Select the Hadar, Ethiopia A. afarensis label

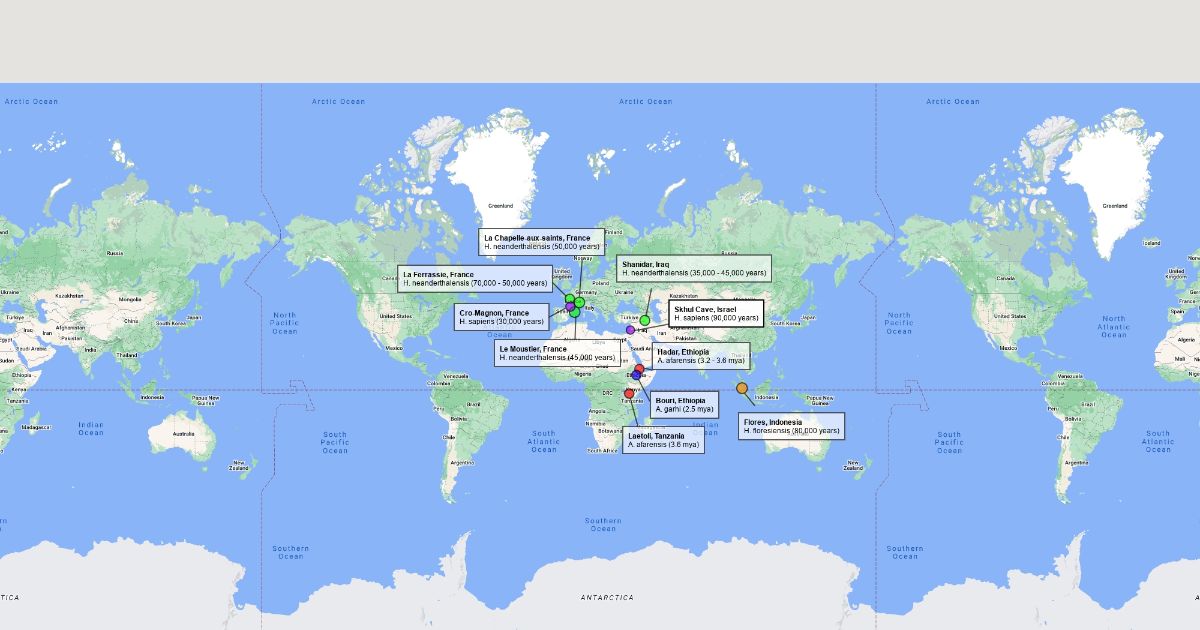click(700, 356)
